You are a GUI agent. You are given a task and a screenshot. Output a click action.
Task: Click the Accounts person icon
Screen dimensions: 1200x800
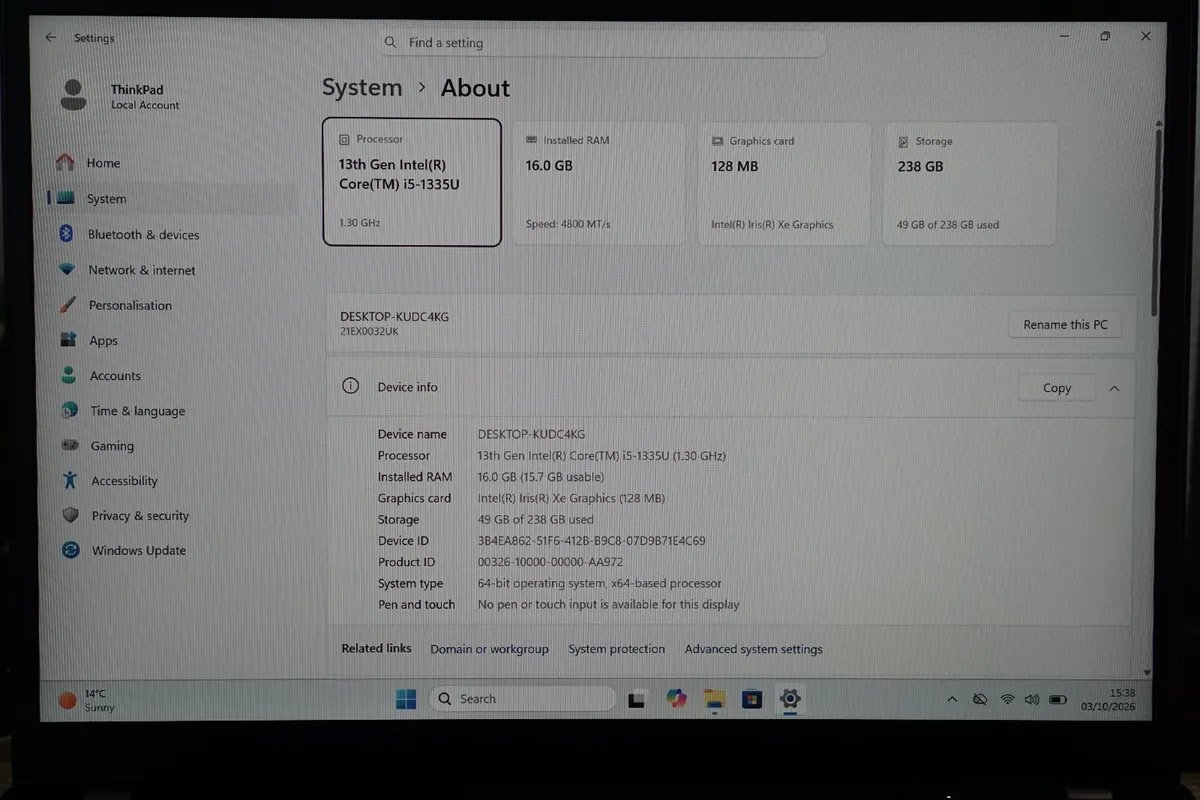69,375
